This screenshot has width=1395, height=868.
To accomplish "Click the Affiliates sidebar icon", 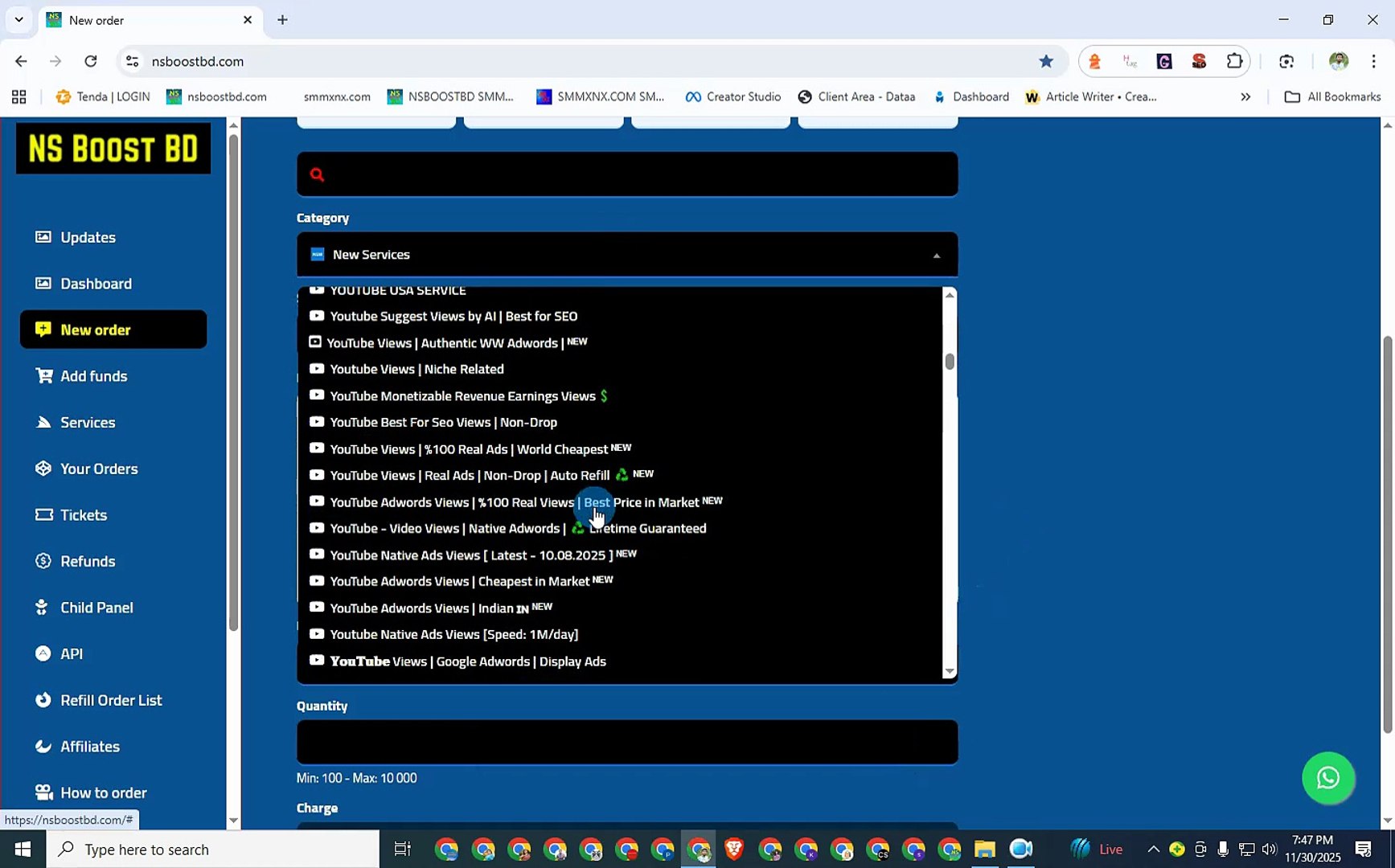I will [43, 747].
